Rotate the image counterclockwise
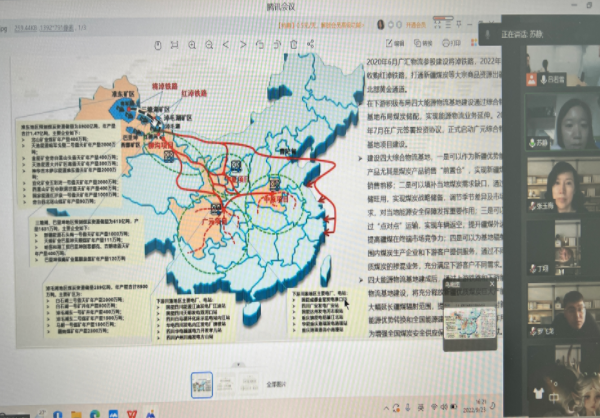This screenshot has height=418, width=600. click(260, 45)
